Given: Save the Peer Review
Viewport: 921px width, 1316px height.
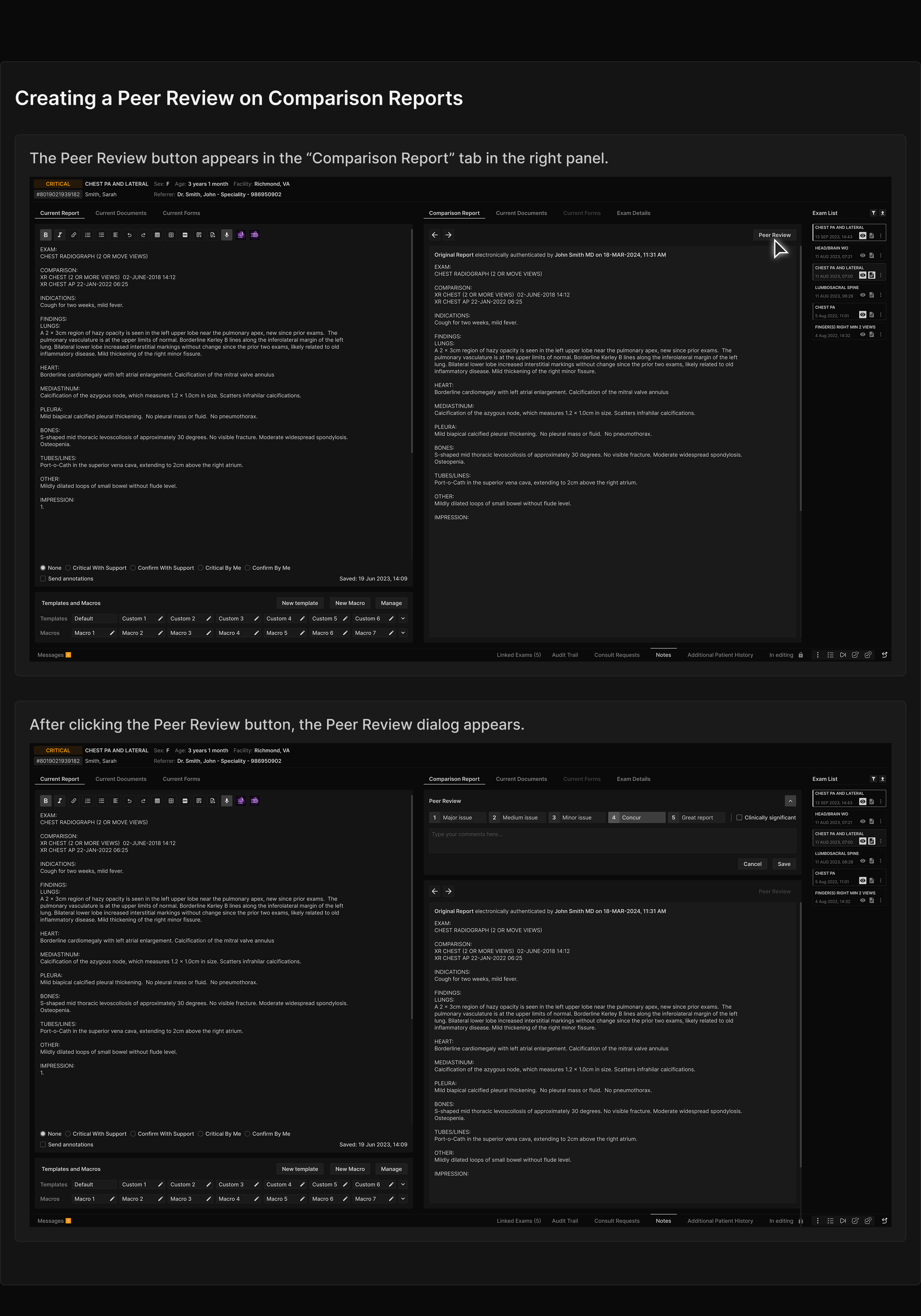Looking at the screenshot, I should [784, 864].
